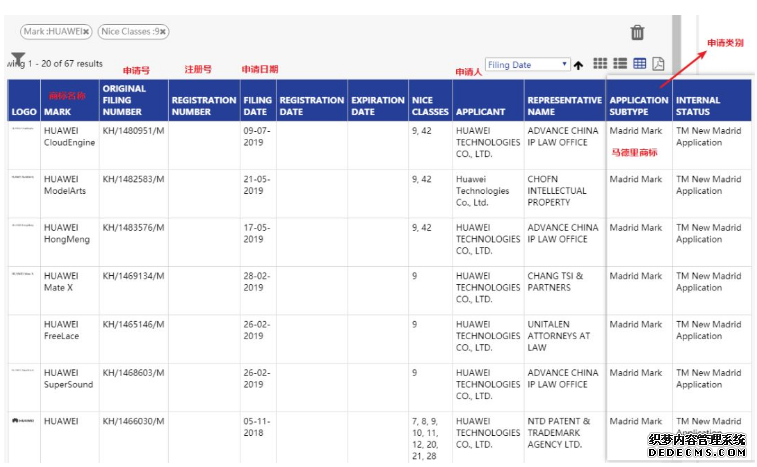Click CloudEngine row logo thumbnail
The image size is (757, 467).
tap(23, 128)
